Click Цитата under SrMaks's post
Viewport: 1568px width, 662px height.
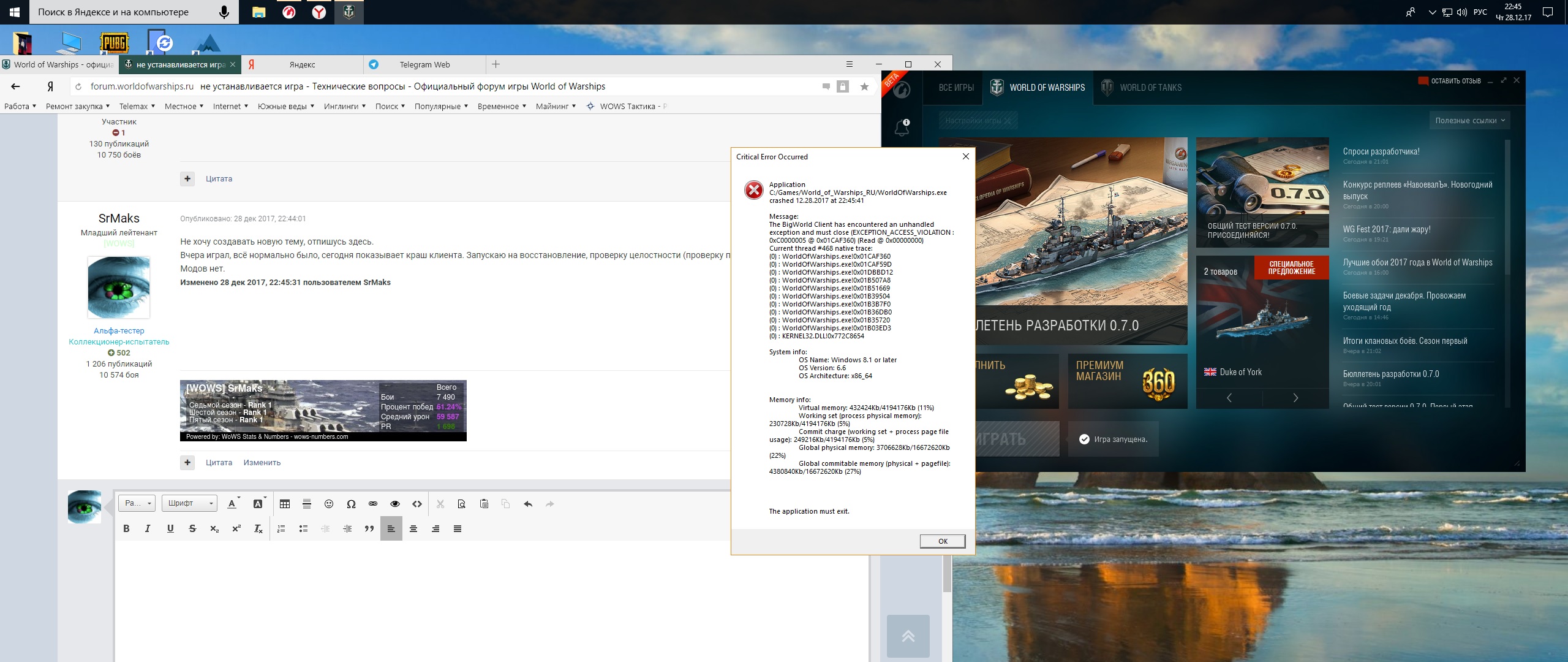(219, 463)
